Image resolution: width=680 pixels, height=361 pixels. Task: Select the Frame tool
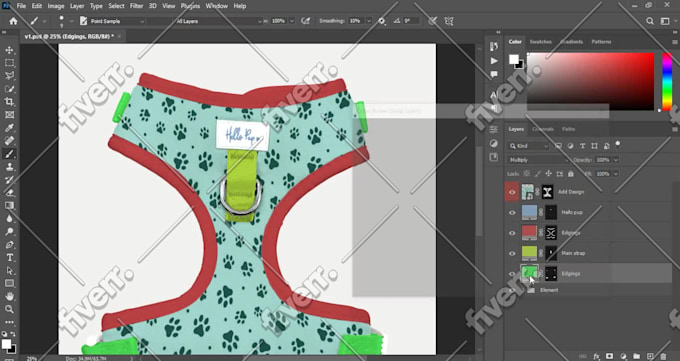9,115
